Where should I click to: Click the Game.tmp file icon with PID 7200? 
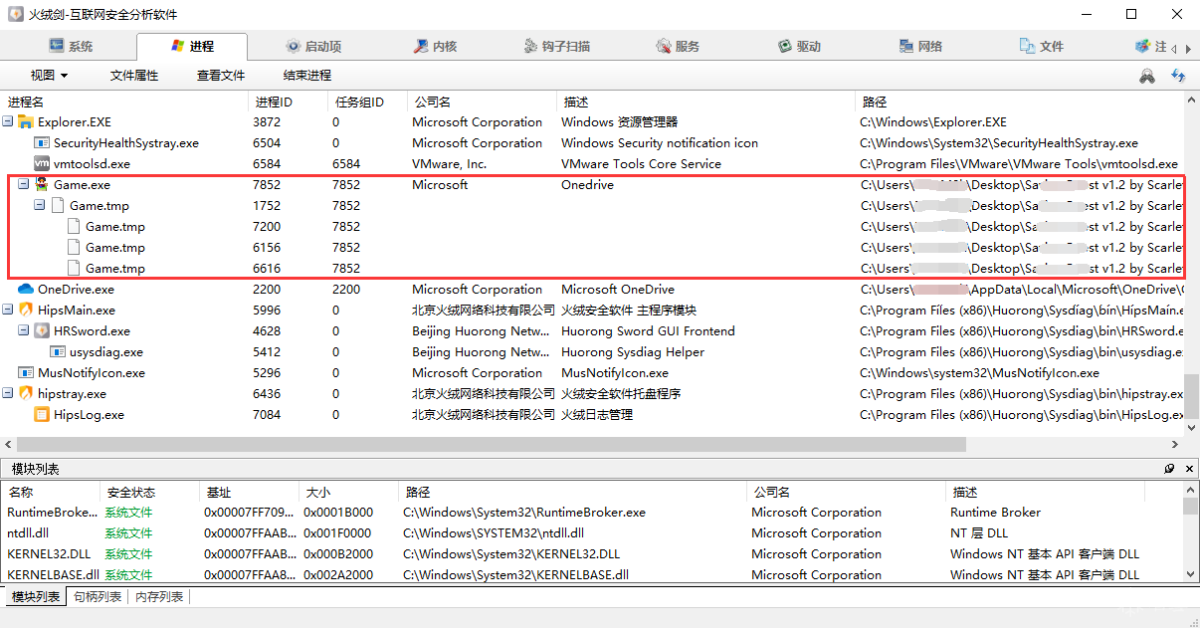coord(74,227)
